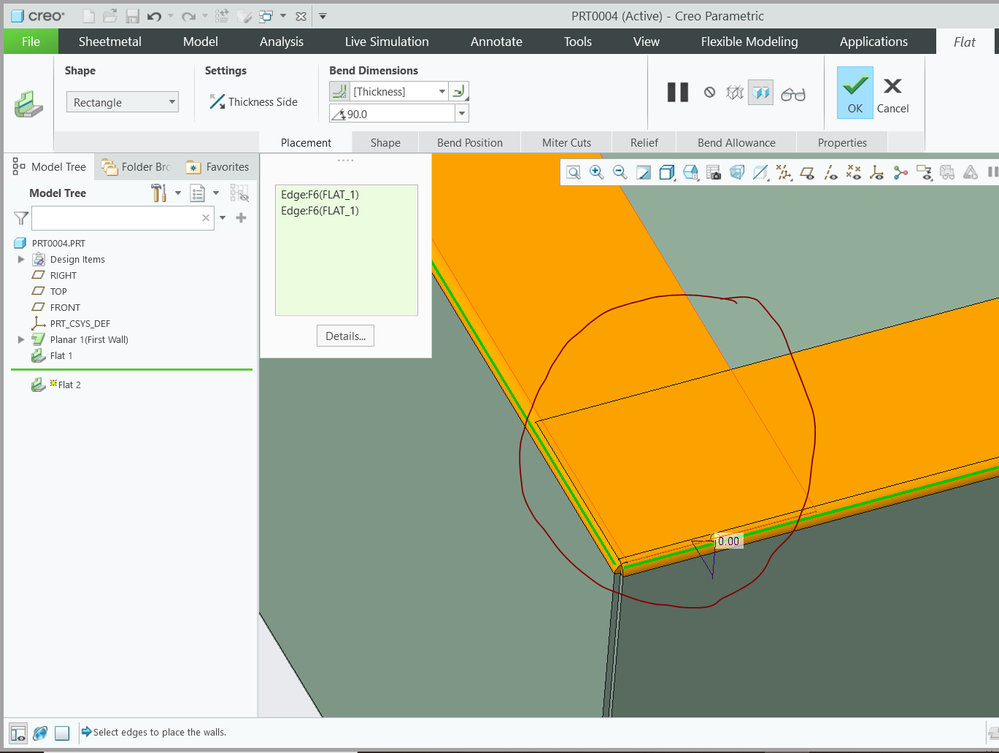Click the green OK checkmark button
The height and width of the screenshot is (753, 999).
(855, 92)
